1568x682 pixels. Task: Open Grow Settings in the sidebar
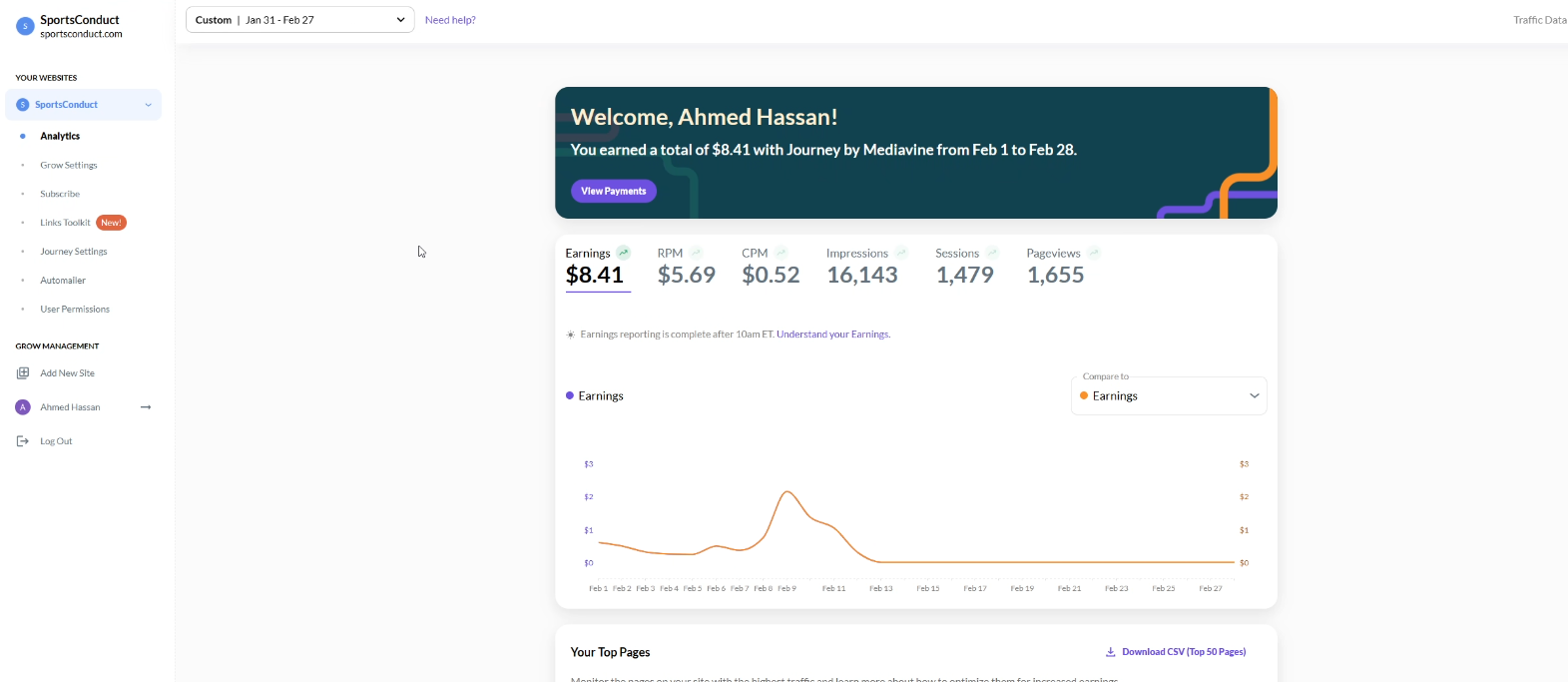point(69,165)
